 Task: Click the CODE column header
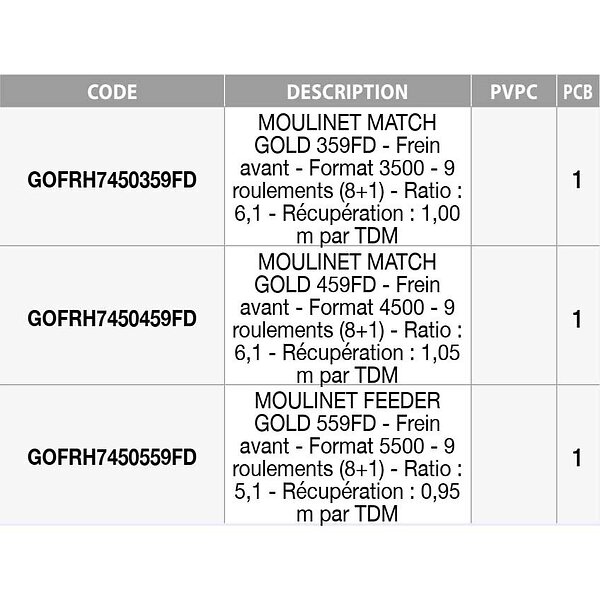[112, 92]
